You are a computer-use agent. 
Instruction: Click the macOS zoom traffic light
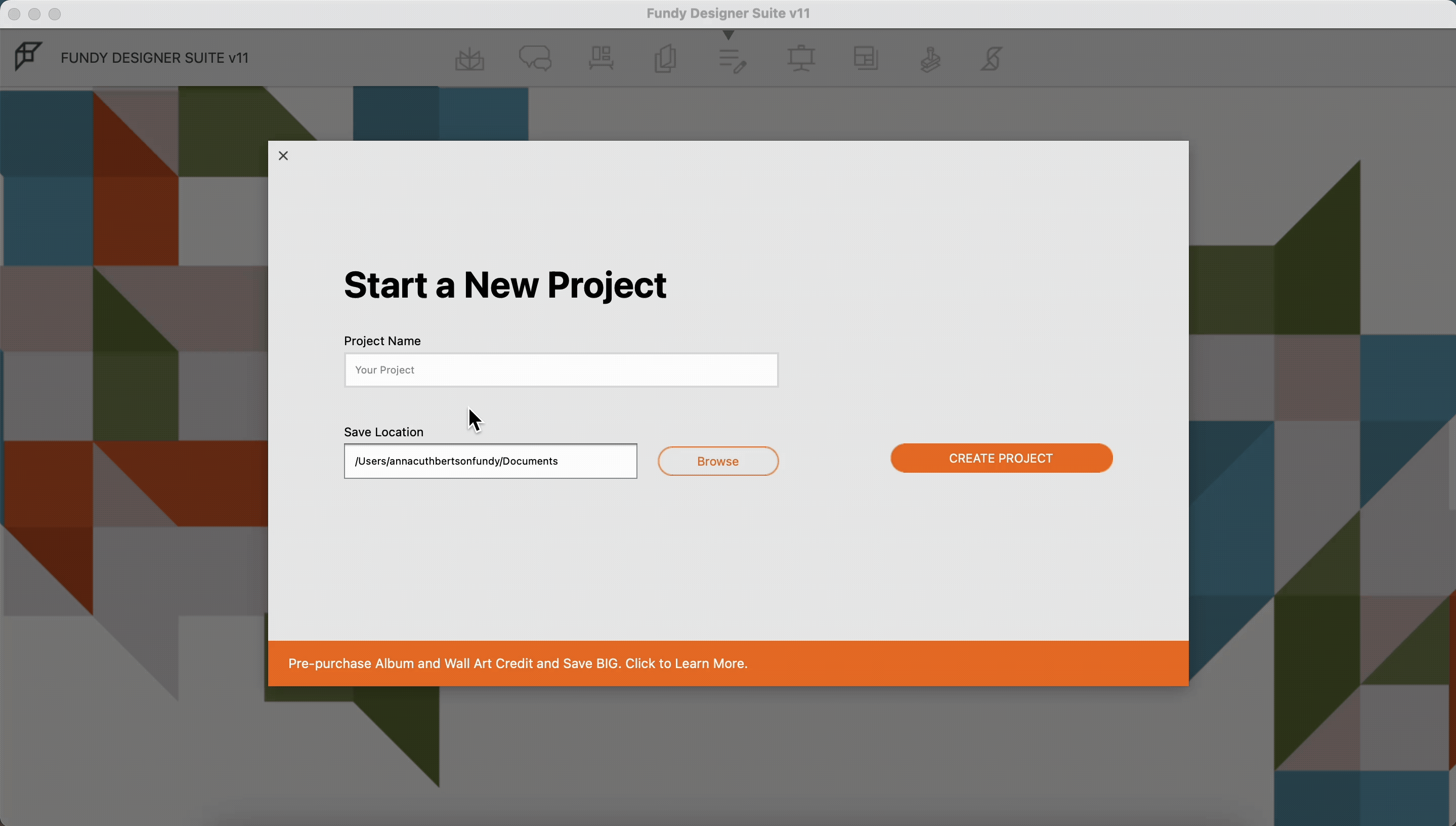pyautogui.click(x=55, y=14)
